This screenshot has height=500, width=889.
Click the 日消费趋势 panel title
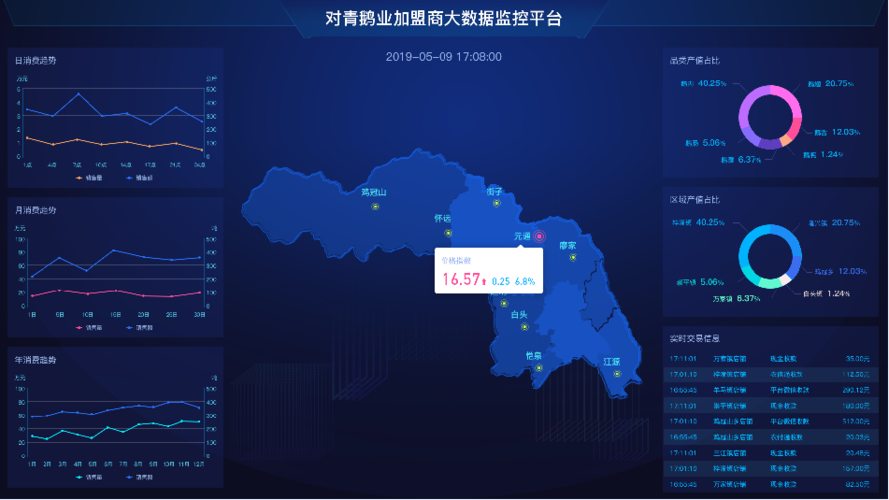pyautogui.click(x=35, y=60)
